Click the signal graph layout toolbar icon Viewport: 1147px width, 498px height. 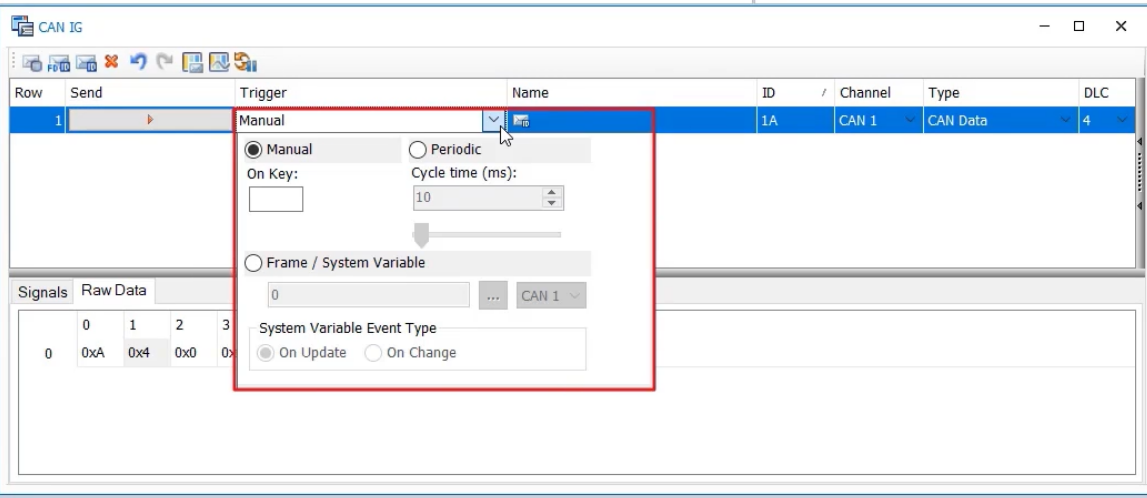pyautogui.click(x=219, y=62)
